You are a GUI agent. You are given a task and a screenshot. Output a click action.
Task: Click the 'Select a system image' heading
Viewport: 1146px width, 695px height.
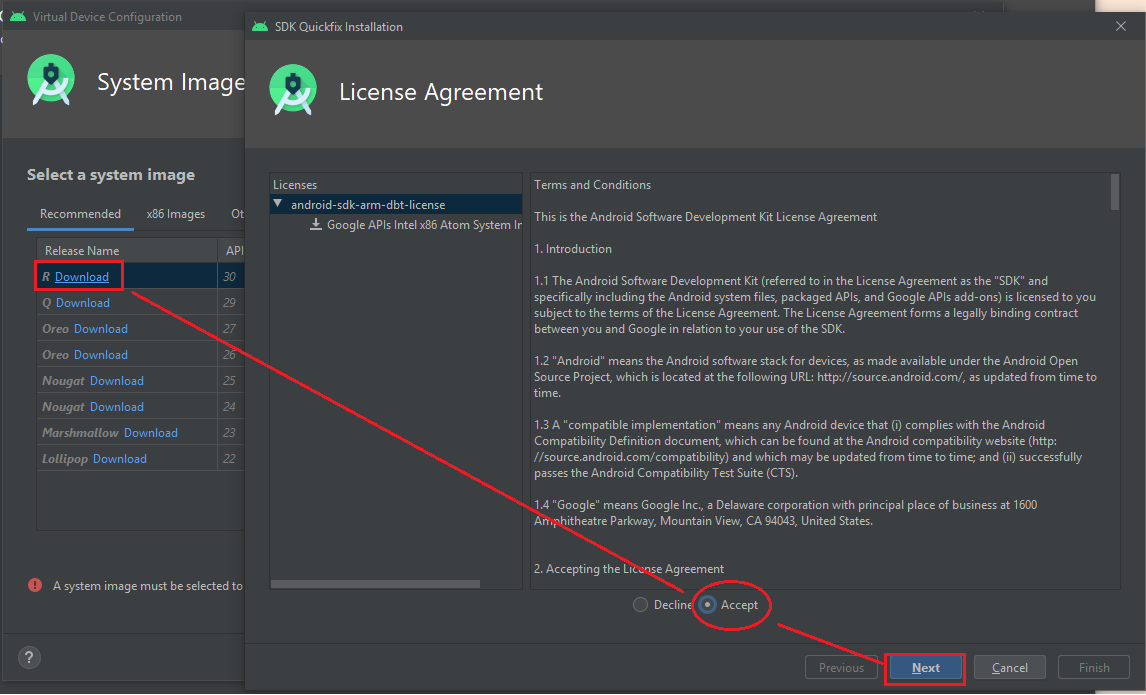coord(111,175)
